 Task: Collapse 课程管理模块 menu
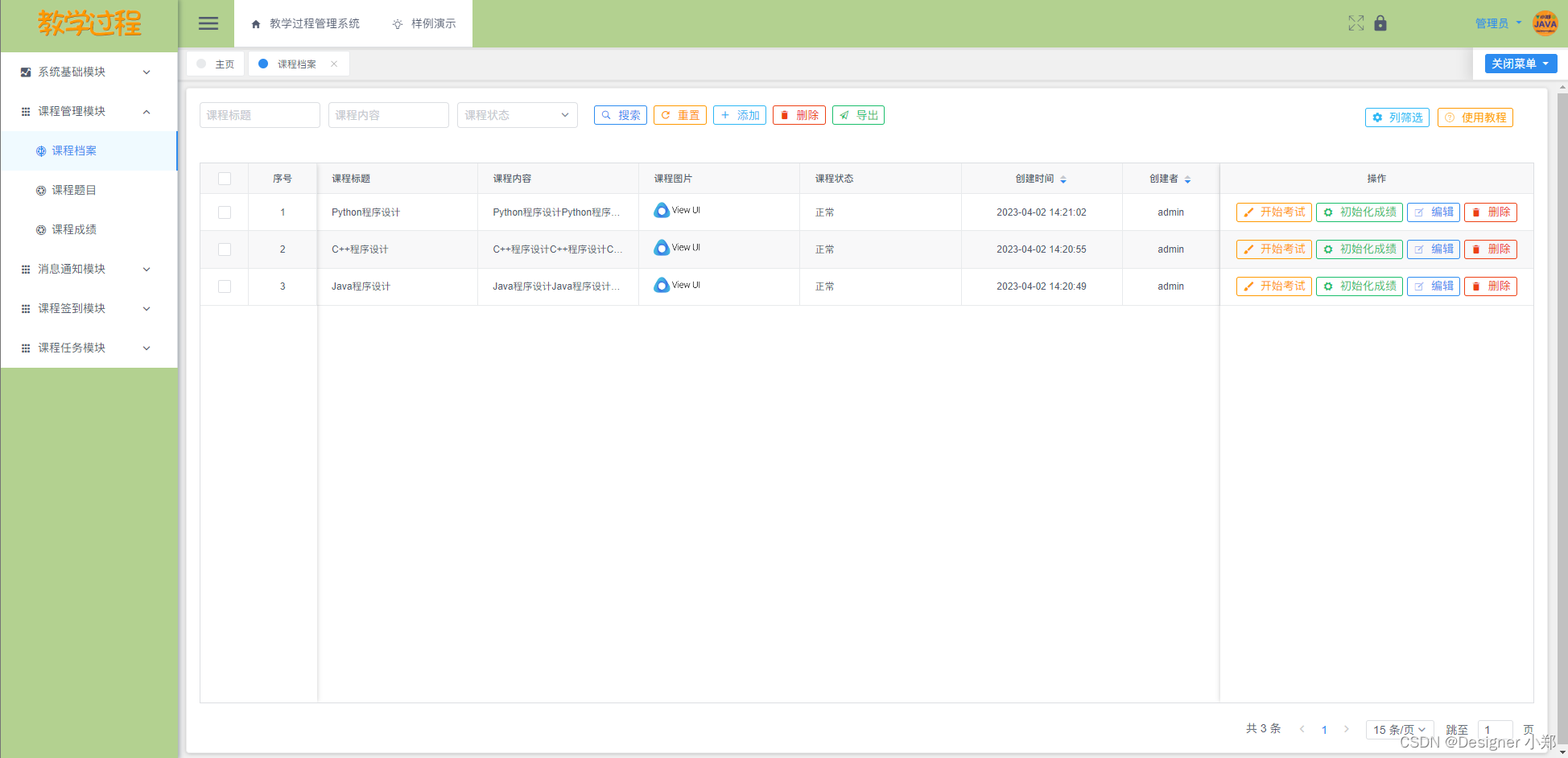pos(89,111)
